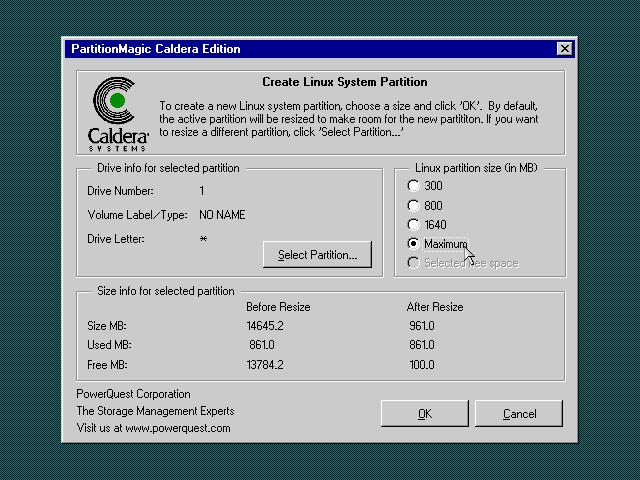
Task: Click the Create Linux System Partition heading
Action: click(344, 82)
